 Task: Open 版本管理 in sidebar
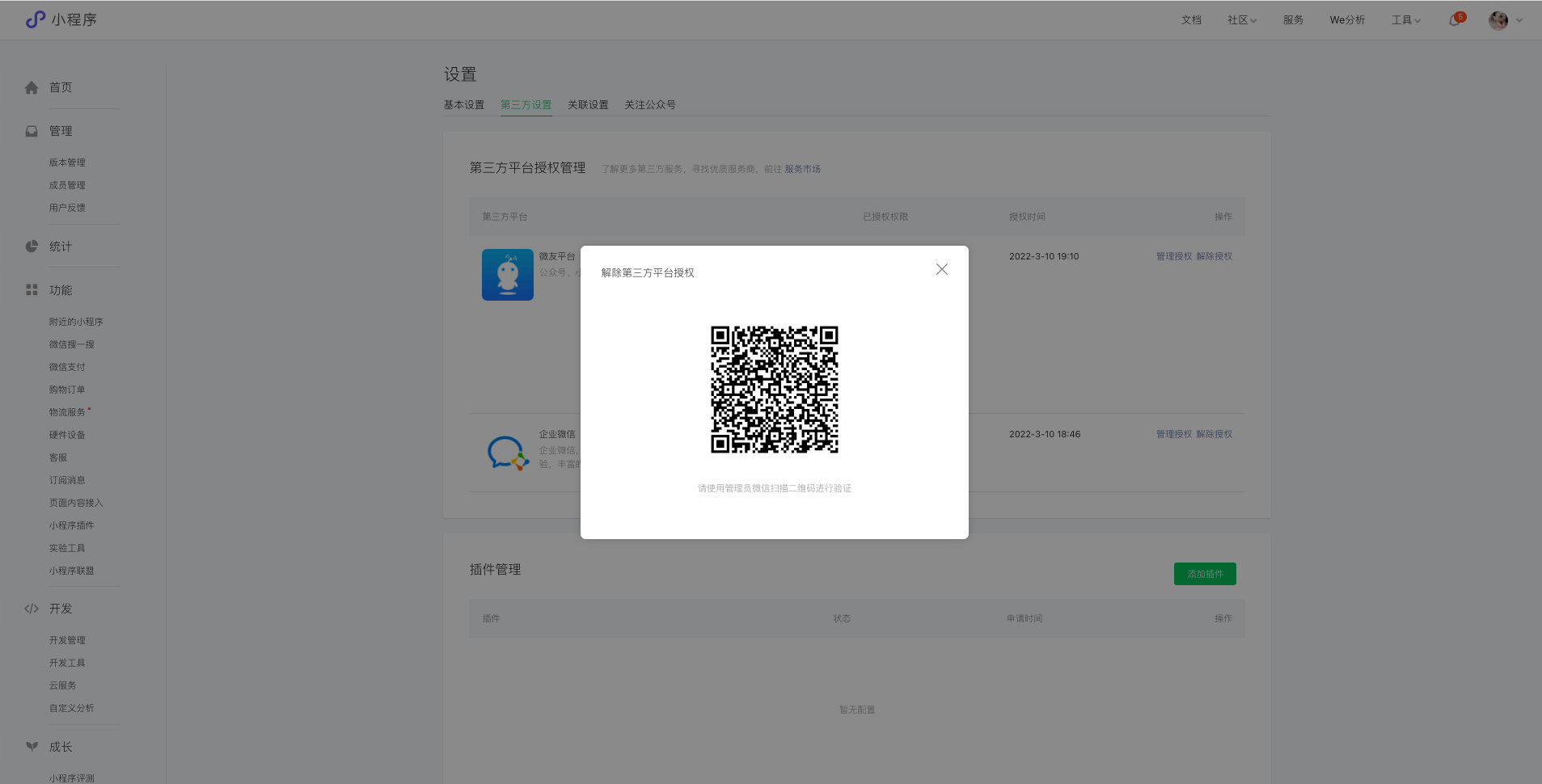67,162
